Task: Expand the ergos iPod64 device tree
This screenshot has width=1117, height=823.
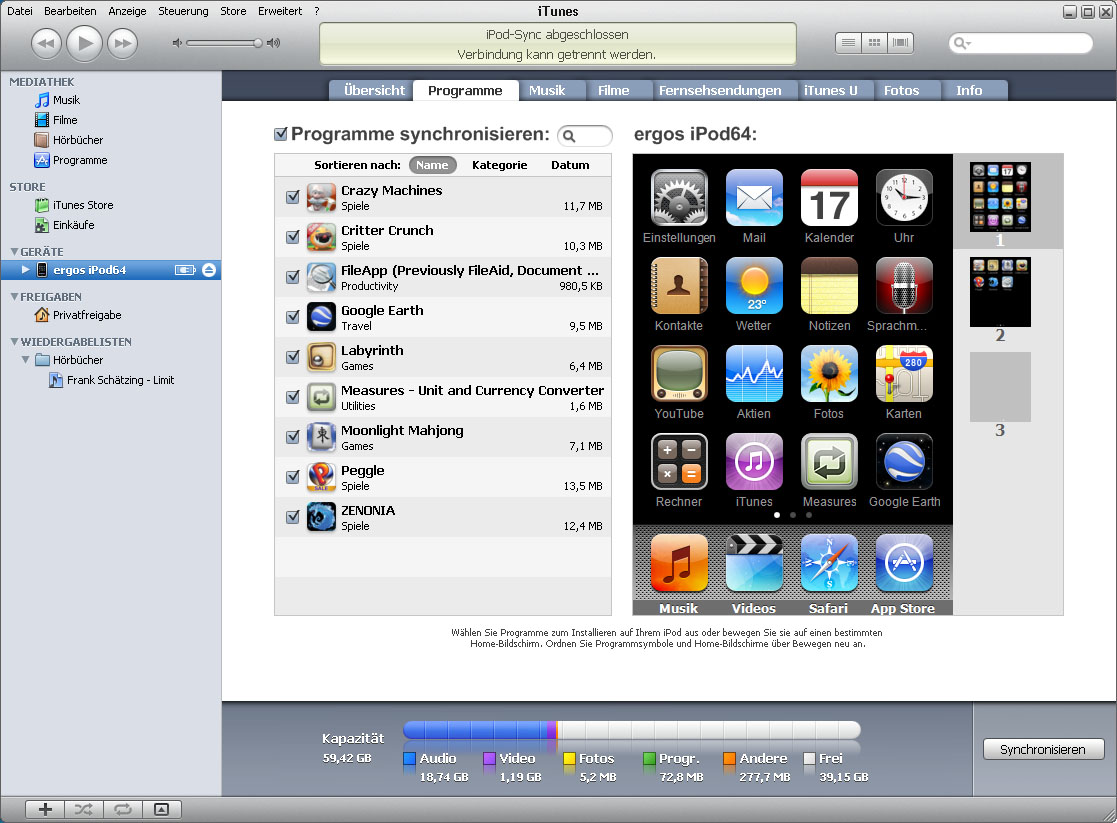Action: 26,269
